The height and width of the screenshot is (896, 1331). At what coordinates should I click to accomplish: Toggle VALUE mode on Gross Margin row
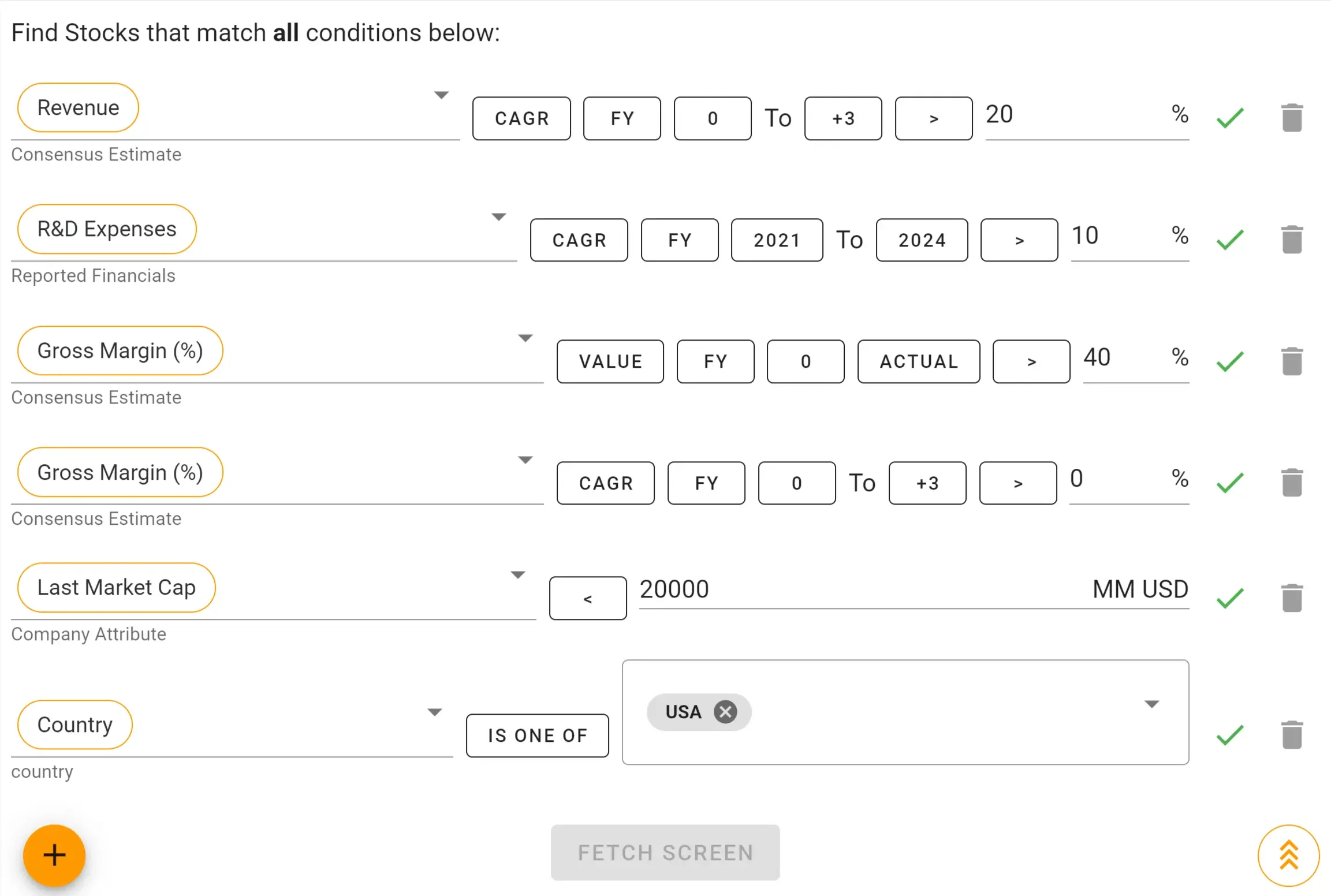(x=610, y=361)
